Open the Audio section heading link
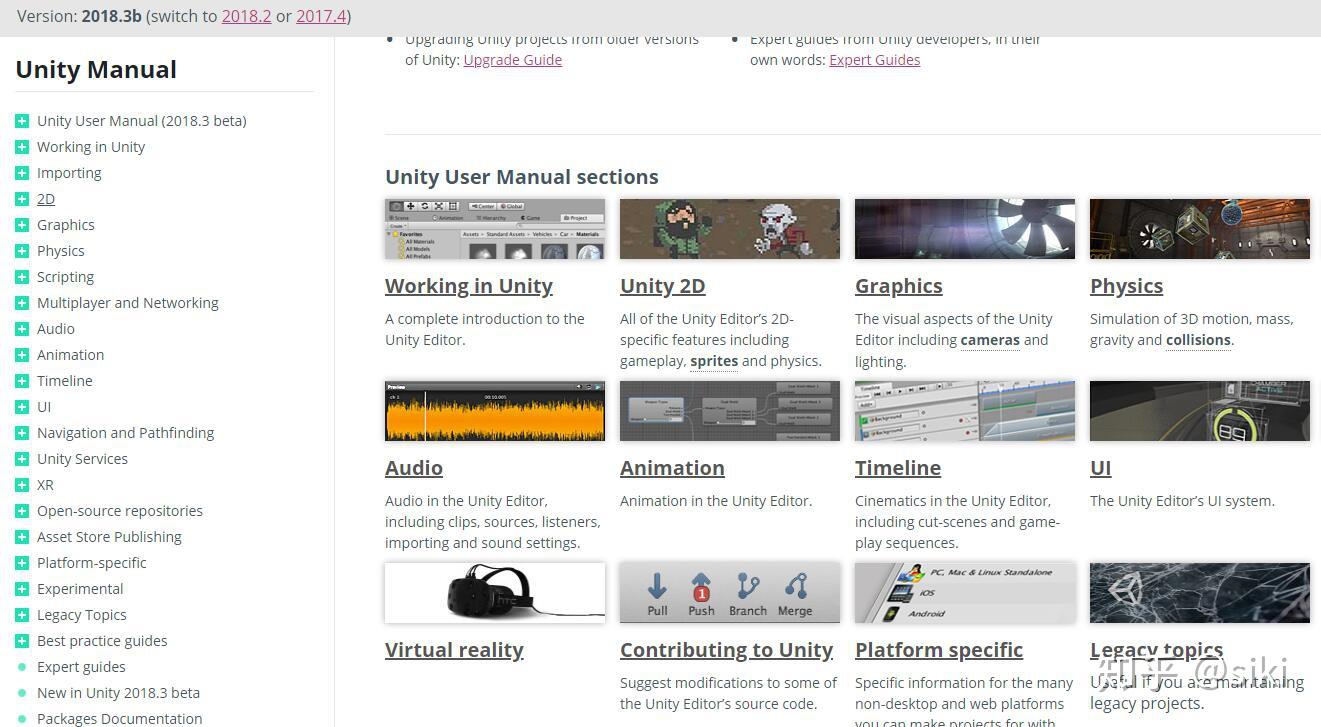 coord(414,468)
